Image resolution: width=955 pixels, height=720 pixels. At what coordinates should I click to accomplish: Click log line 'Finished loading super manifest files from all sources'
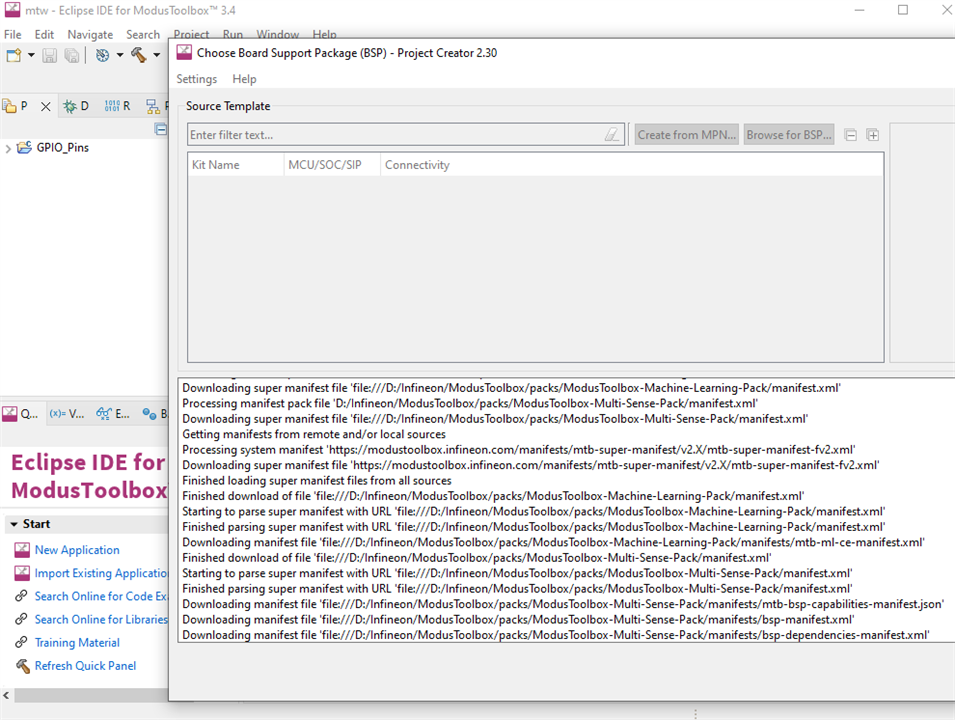[x=317, y=481]
